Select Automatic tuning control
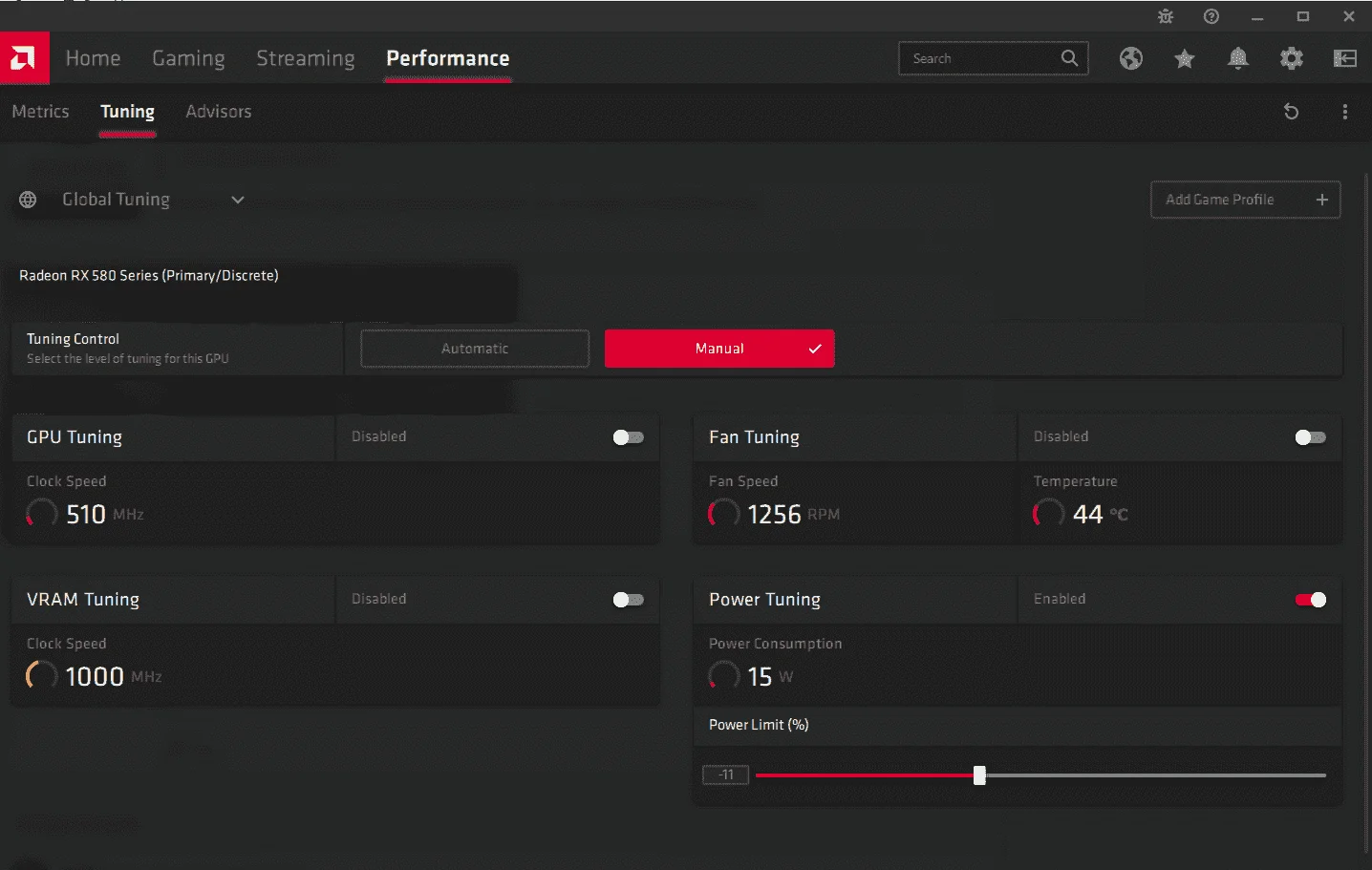 (x=475, y=349)
